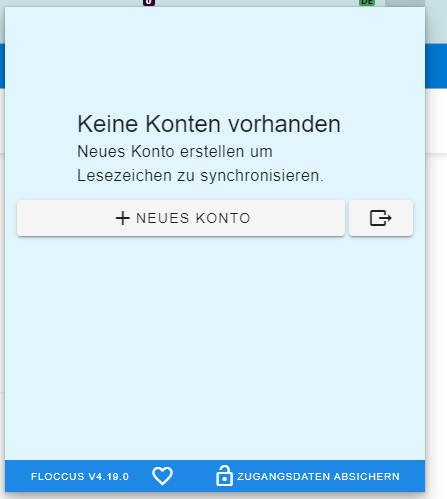Open the account import icon button
This screenshot has height=499, width=447.
(381, 218)
